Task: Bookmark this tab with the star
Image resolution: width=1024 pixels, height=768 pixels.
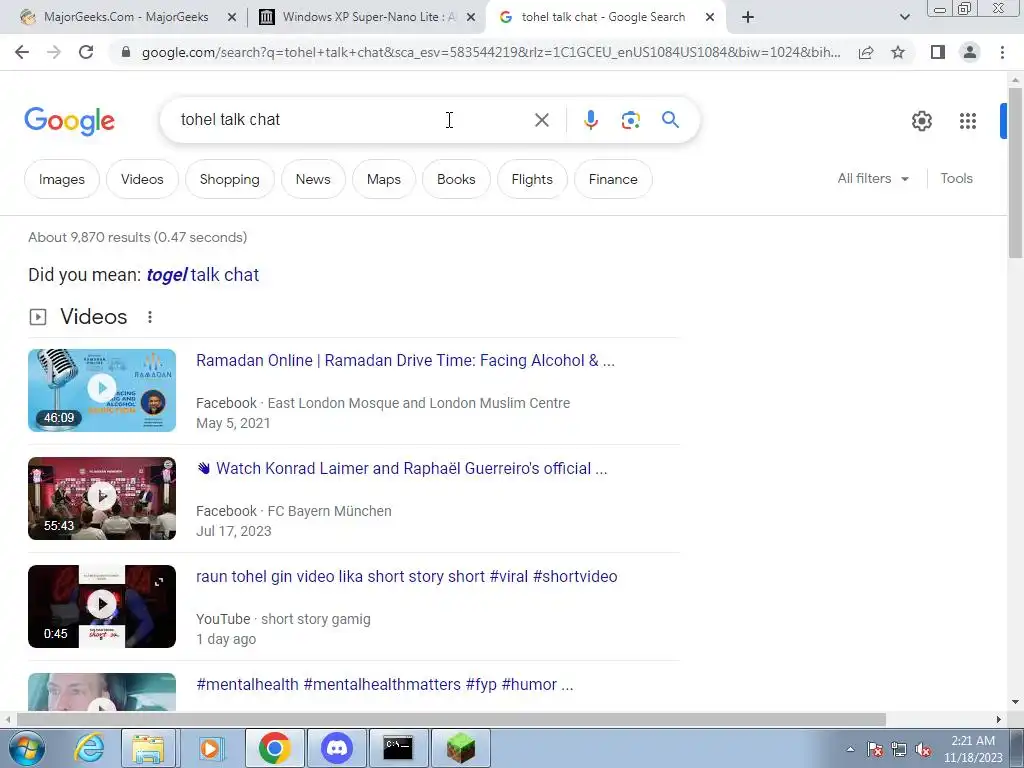Action: [x=898, y=52]
